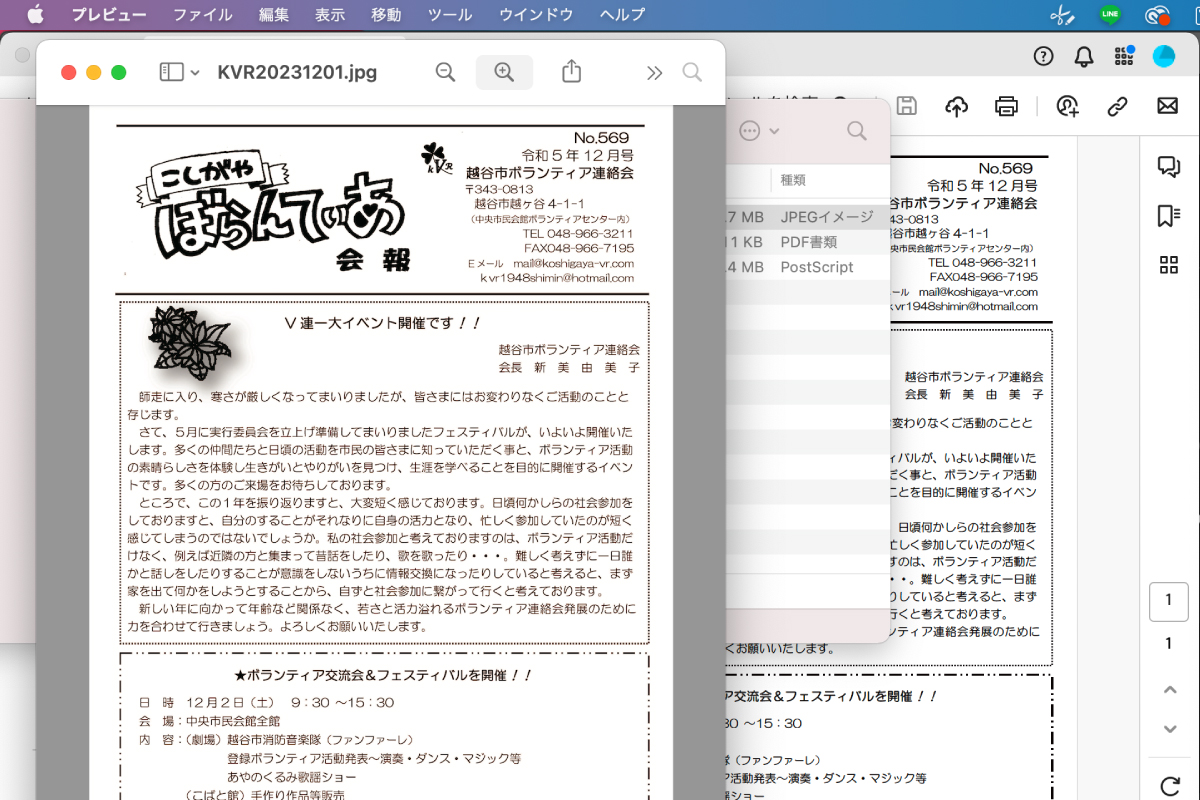Open the Creative Cloud menu bar icon
The image size is (1200, 800).
point(1158,15)
